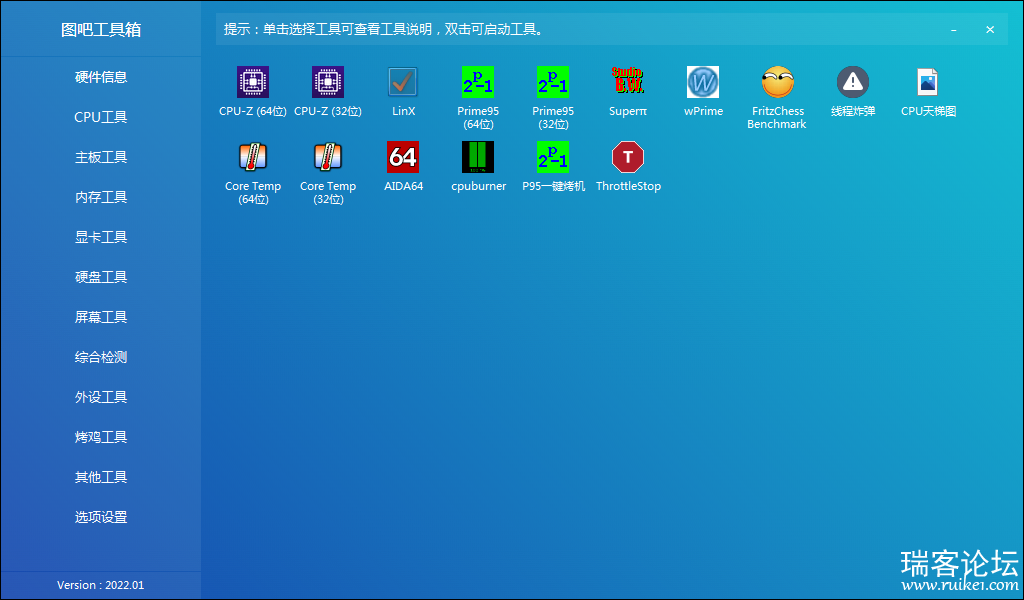The width and height of the screenshot is (1024, 600).
Task: Pick the FritzChess Benchmark icon
Action: [778, 82]
